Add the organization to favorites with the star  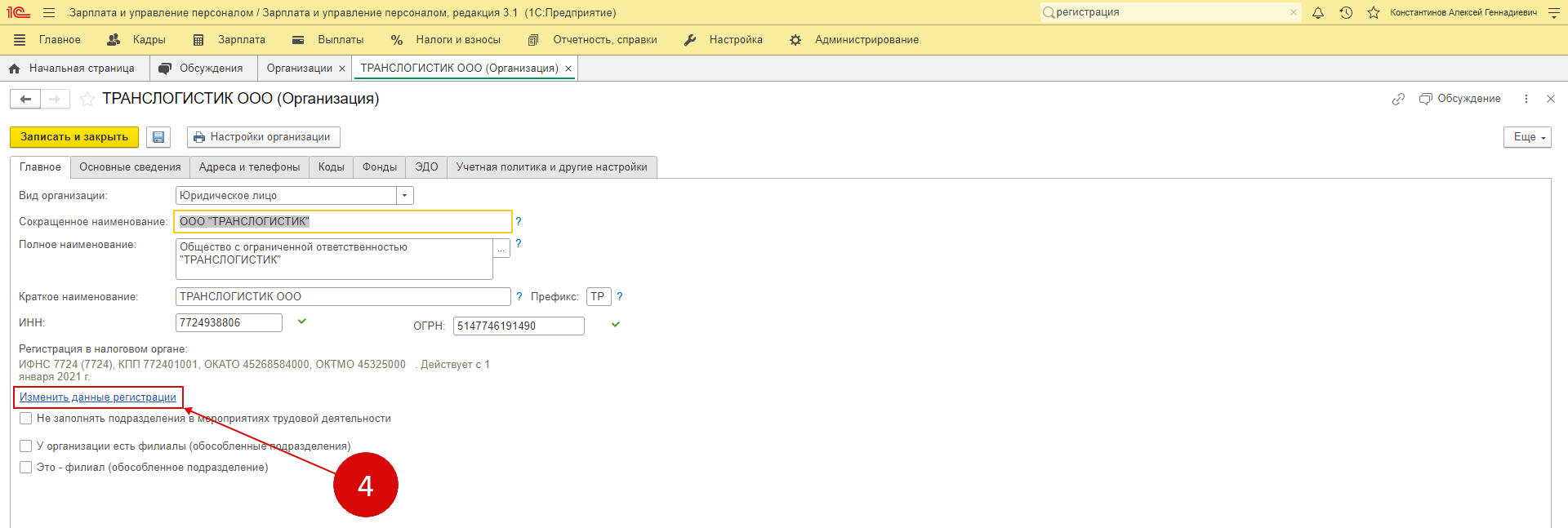(x=87, y=99)
